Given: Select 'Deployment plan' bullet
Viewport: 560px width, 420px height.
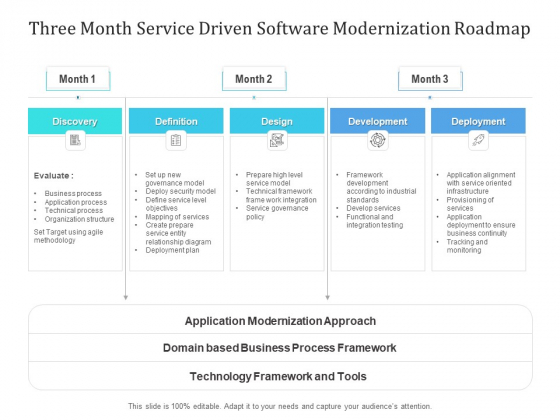Looking at the screenshot, I should point(172,250).
